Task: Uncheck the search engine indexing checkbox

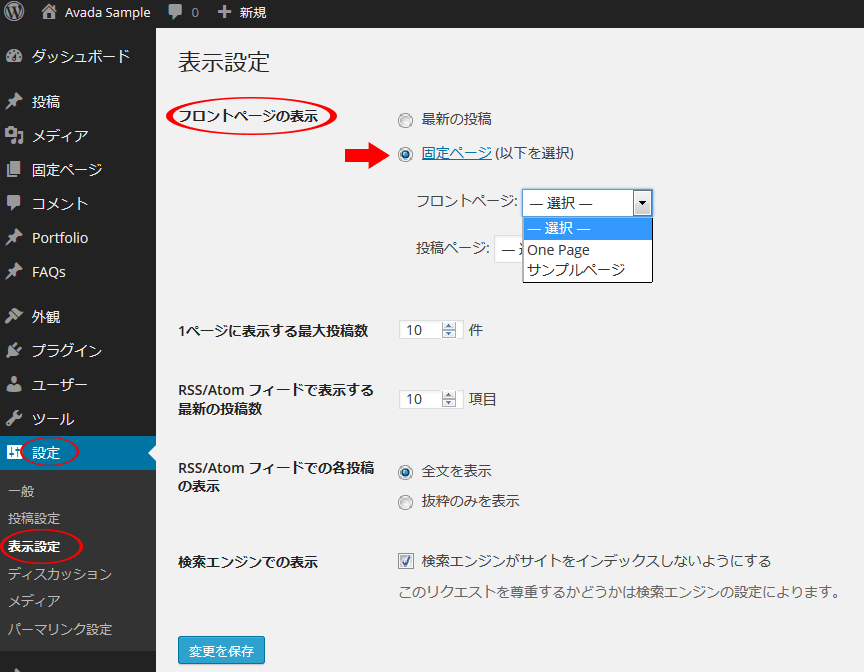Action: 406,561
